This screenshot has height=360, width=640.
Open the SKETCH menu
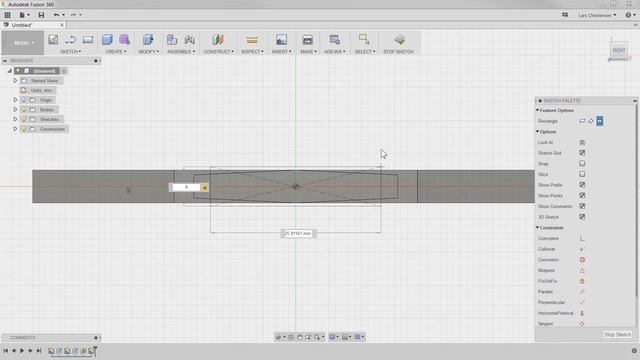(x=71, y=52)
